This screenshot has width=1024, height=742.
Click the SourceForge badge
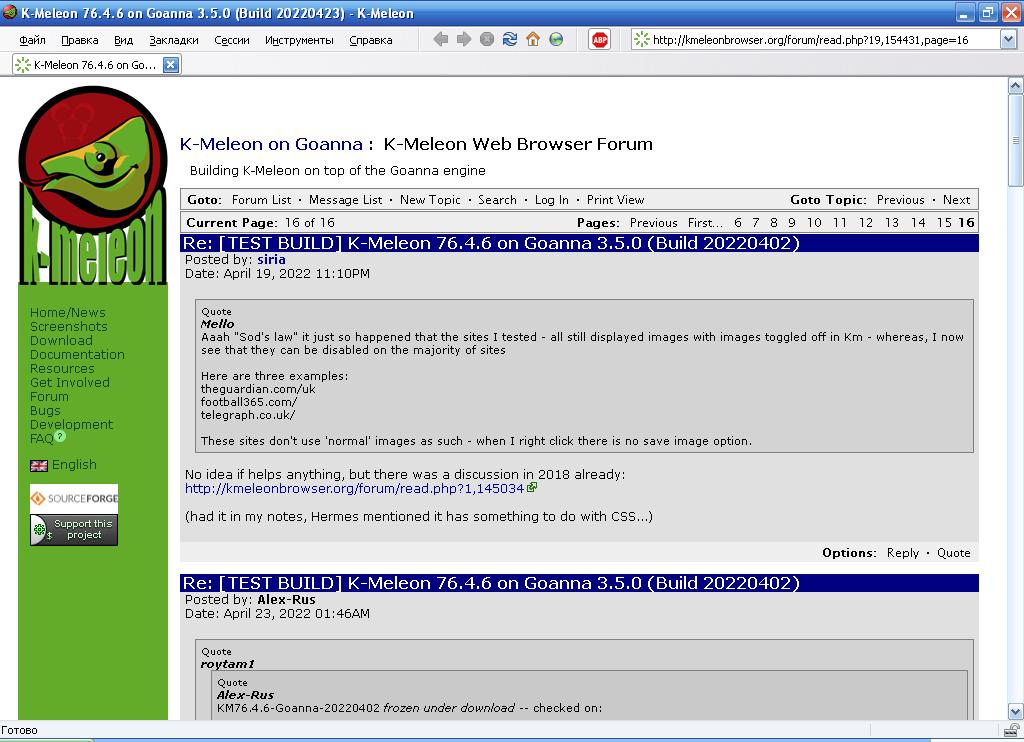(74, 498)
